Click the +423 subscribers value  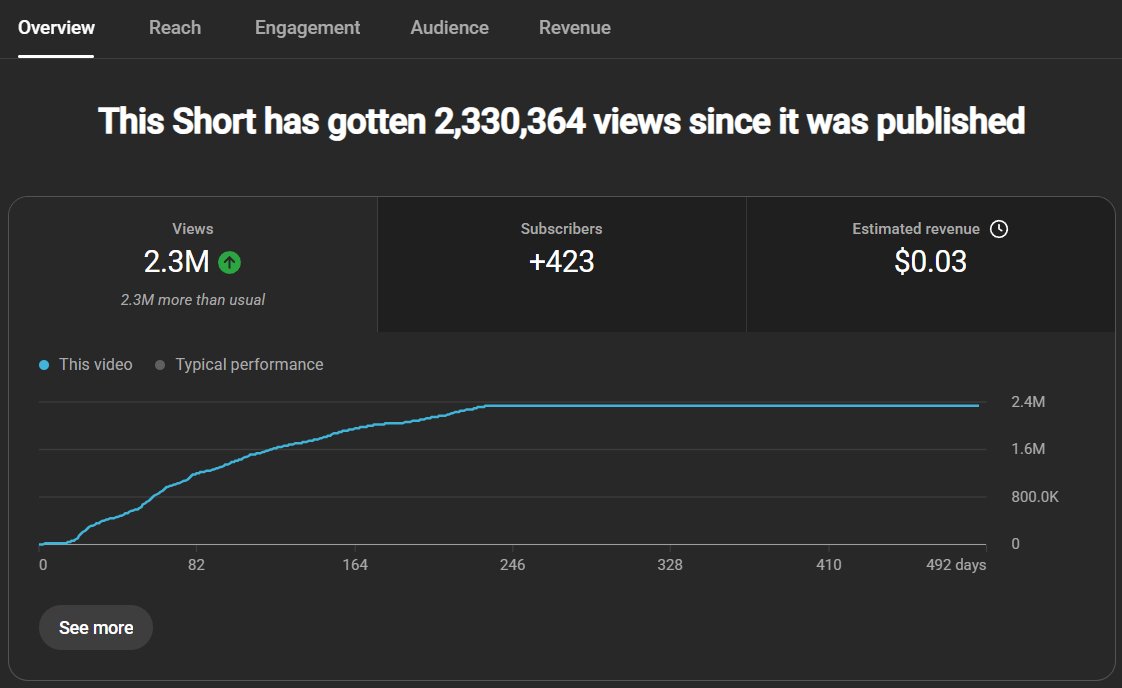tap(562, 261)
